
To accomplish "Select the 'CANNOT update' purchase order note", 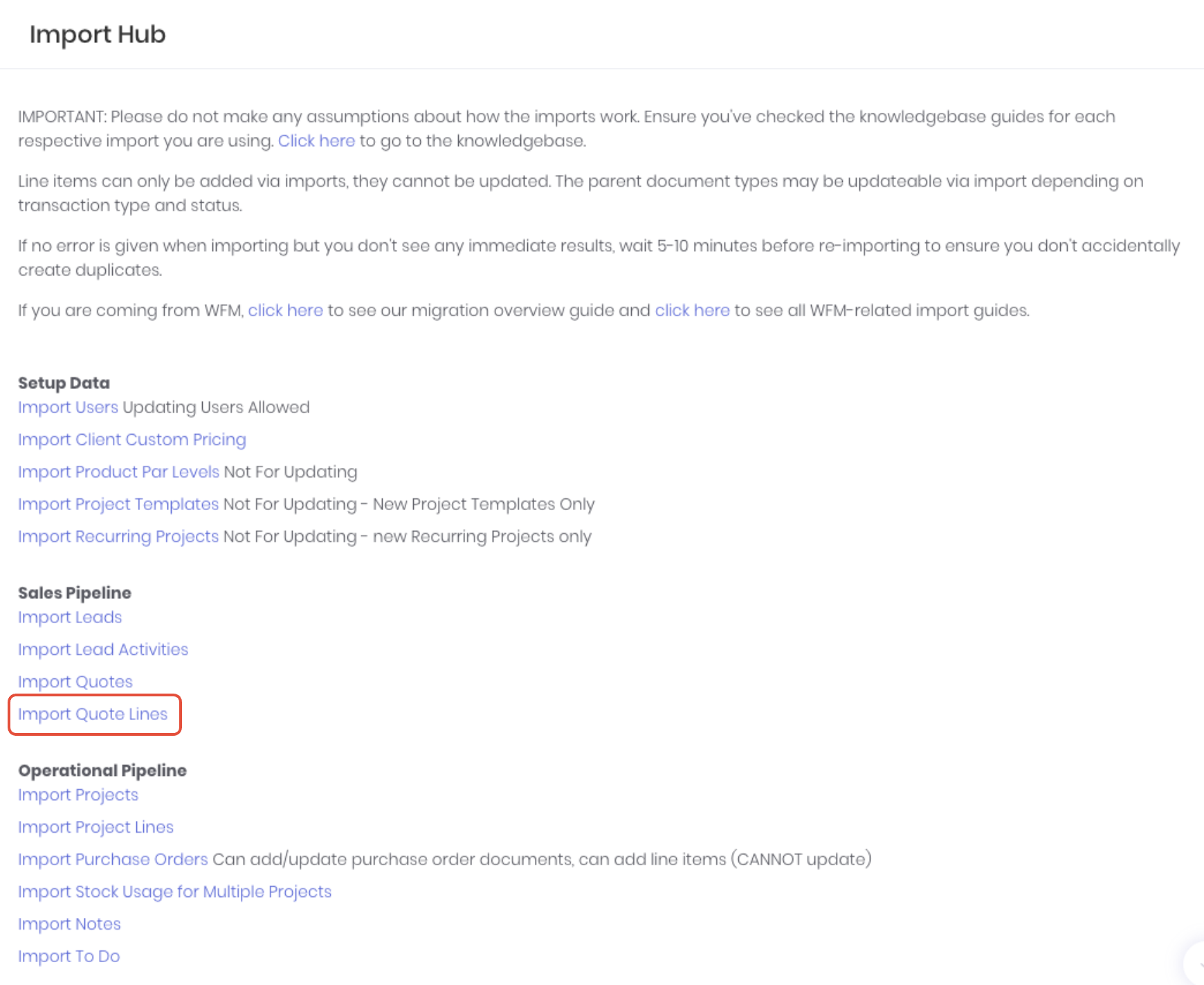I will click(x=801, y=859).
